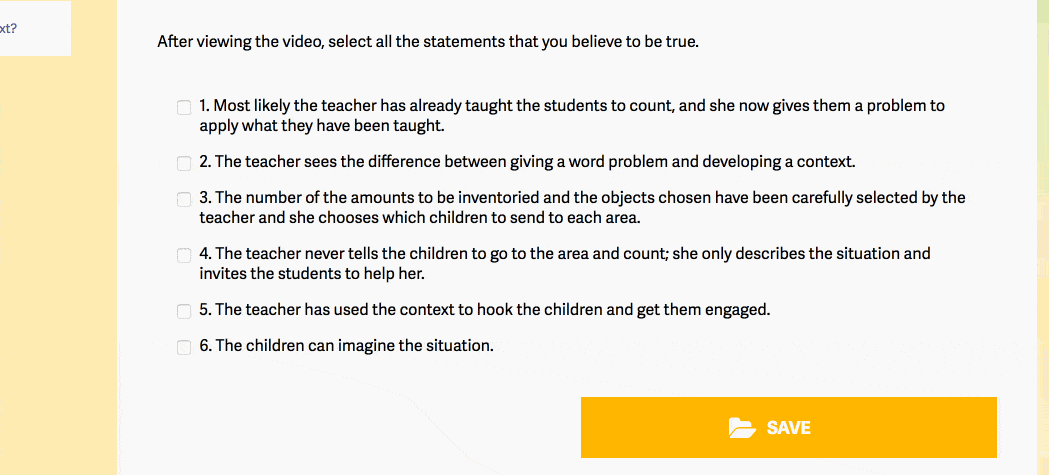This screenshot has height=475, width=1049.
Task: Tick the checkbox for statement 2
Action: click(x=183, y=163)
